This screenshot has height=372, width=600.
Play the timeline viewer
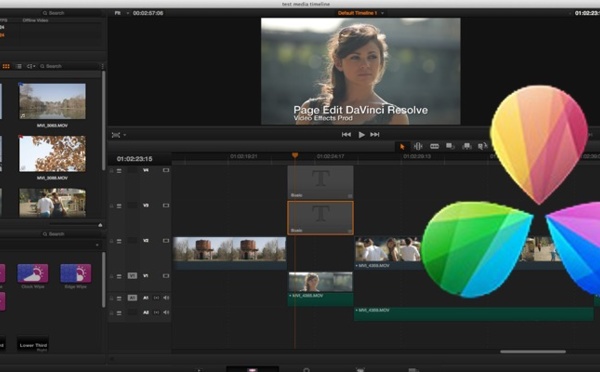pyautogui.click(x=361, y=135)
